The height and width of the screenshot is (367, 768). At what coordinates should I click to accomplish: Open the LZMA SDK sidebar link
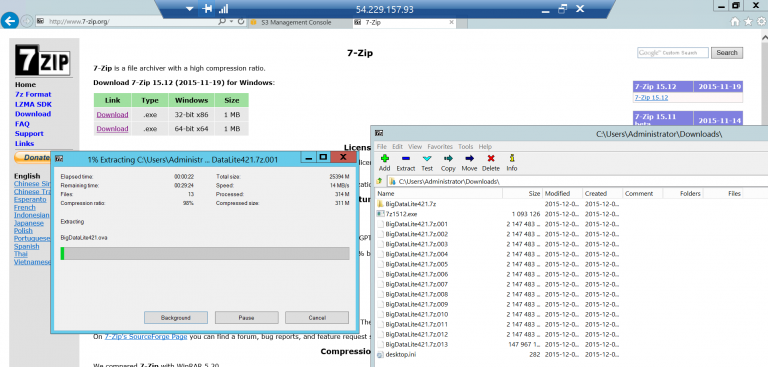tap(33, 104)
